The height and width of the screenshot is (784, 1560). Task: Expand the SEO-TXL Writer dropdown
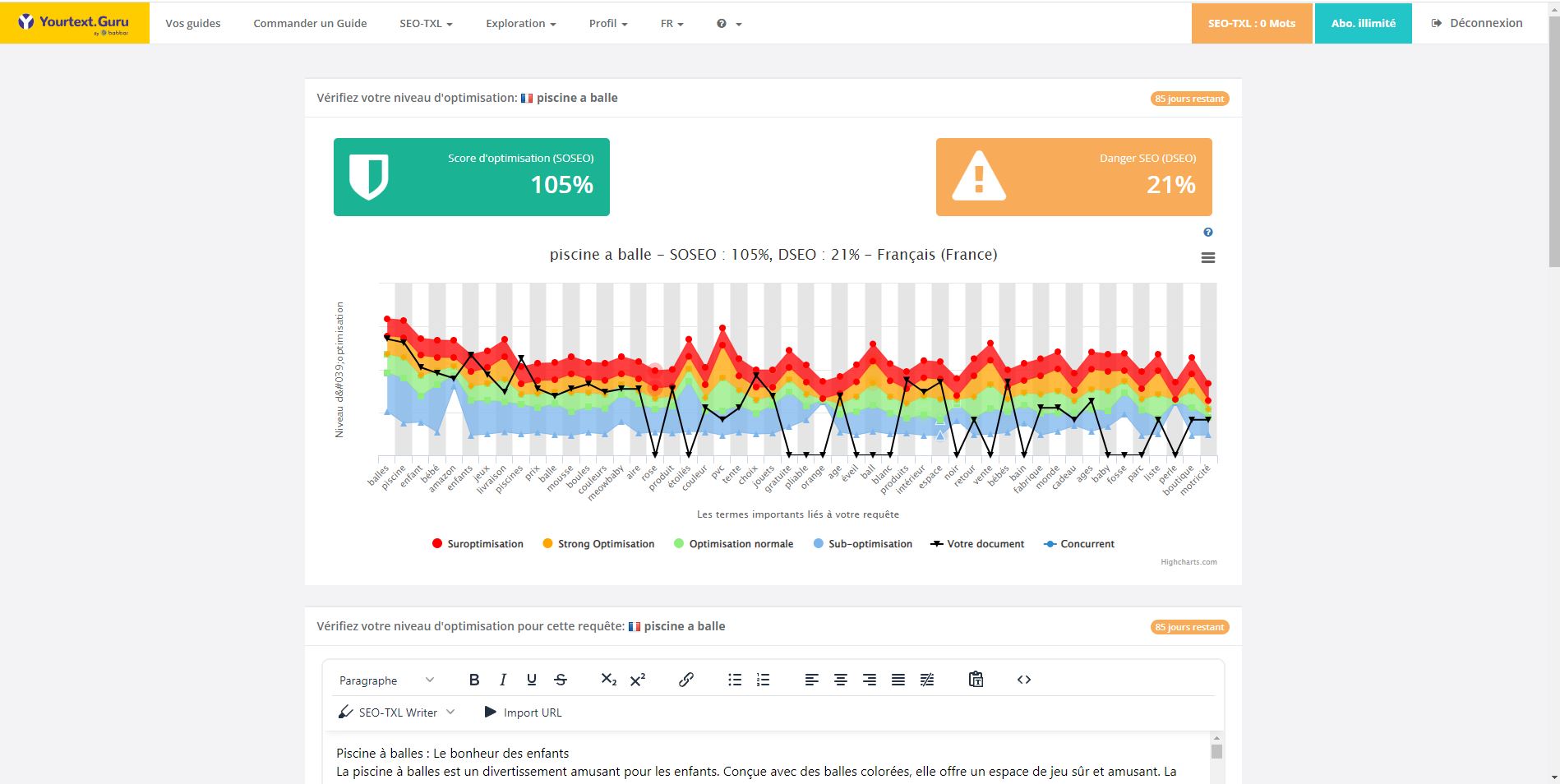(396, 713)
